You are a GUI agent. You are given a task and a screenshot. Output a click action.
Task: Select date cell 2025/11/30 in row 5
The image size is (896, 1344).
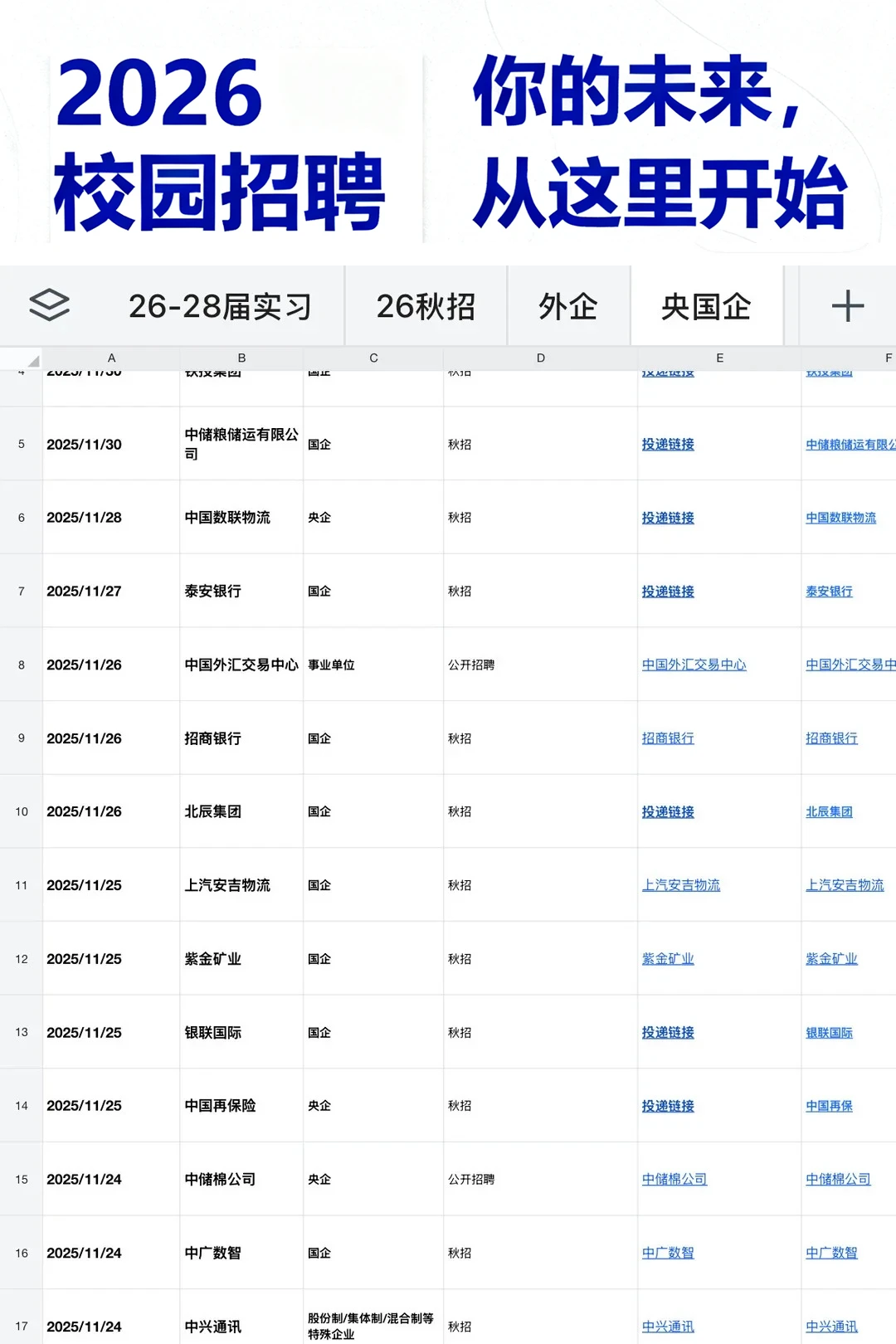coord(111,444)
